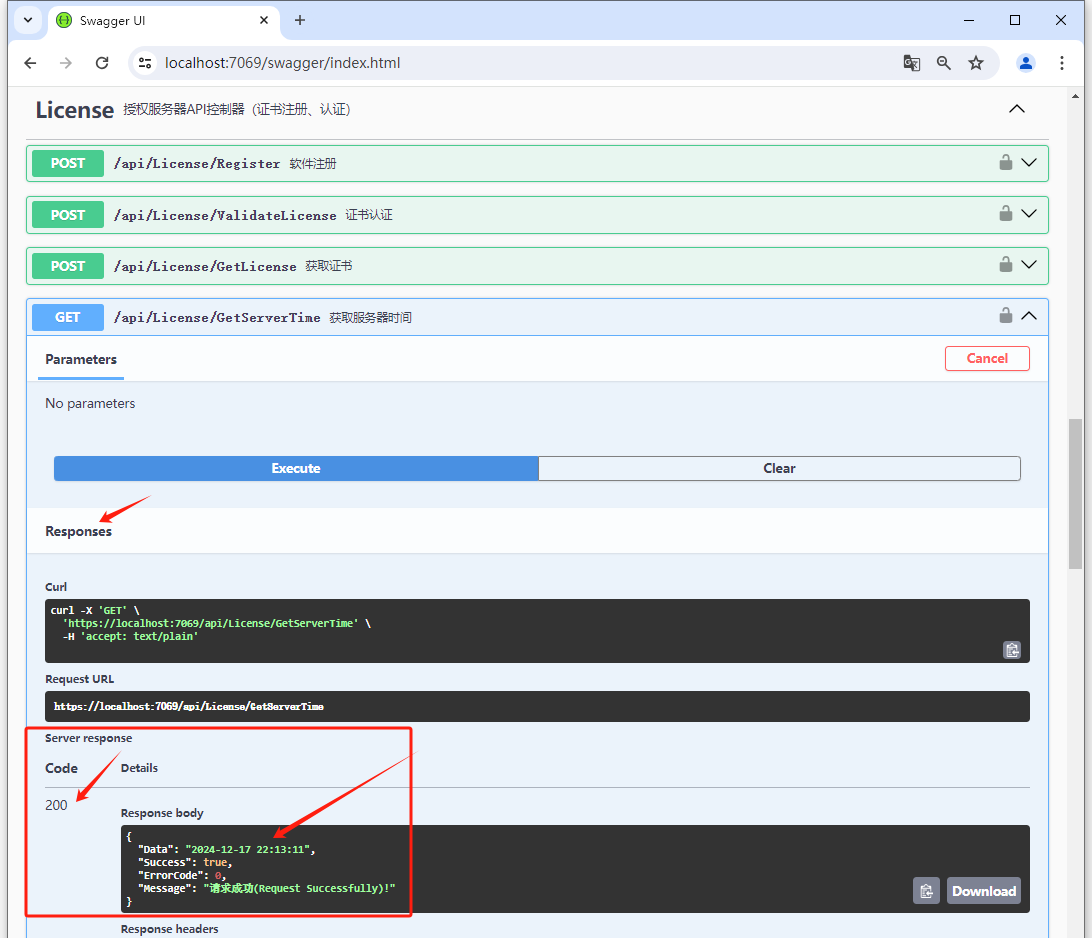Click the translate page icon

pyautogui.click(x=912, y=63)
